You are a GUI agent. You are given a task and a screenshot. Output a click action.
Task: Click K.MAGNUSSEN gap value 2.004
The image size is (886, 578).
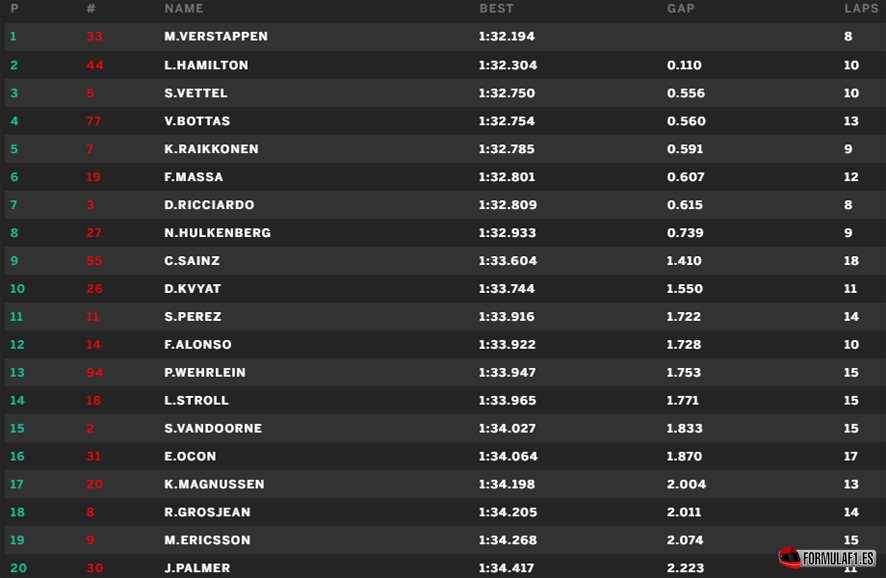[686, 484]
